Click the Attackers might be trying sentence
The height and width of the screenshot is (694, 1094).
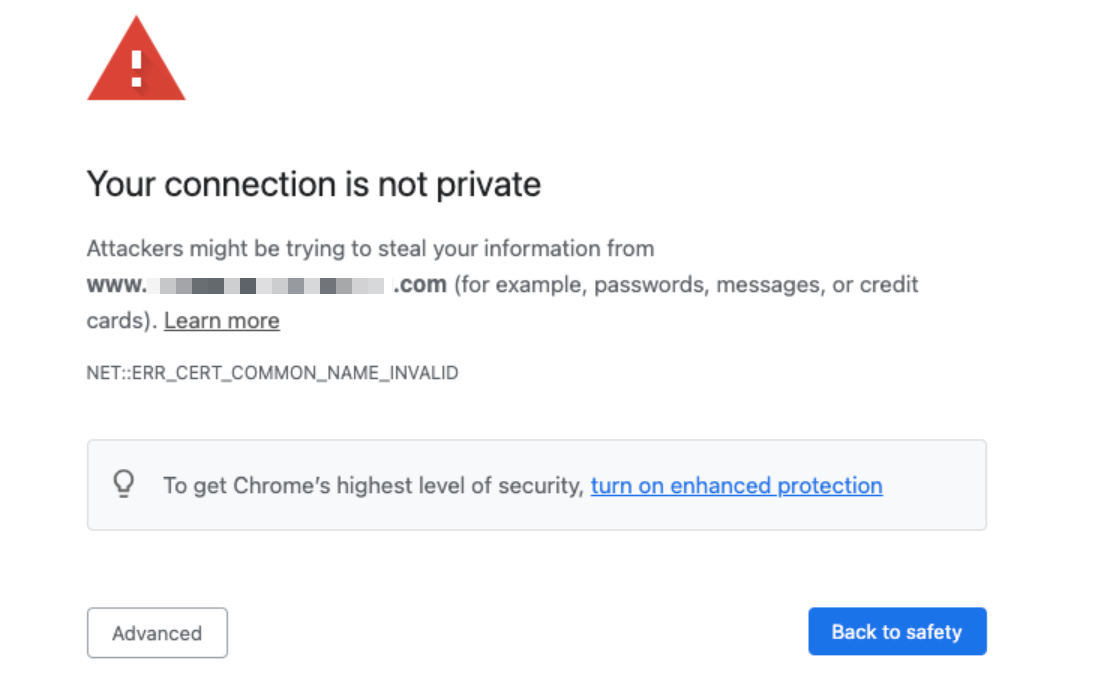370,248
